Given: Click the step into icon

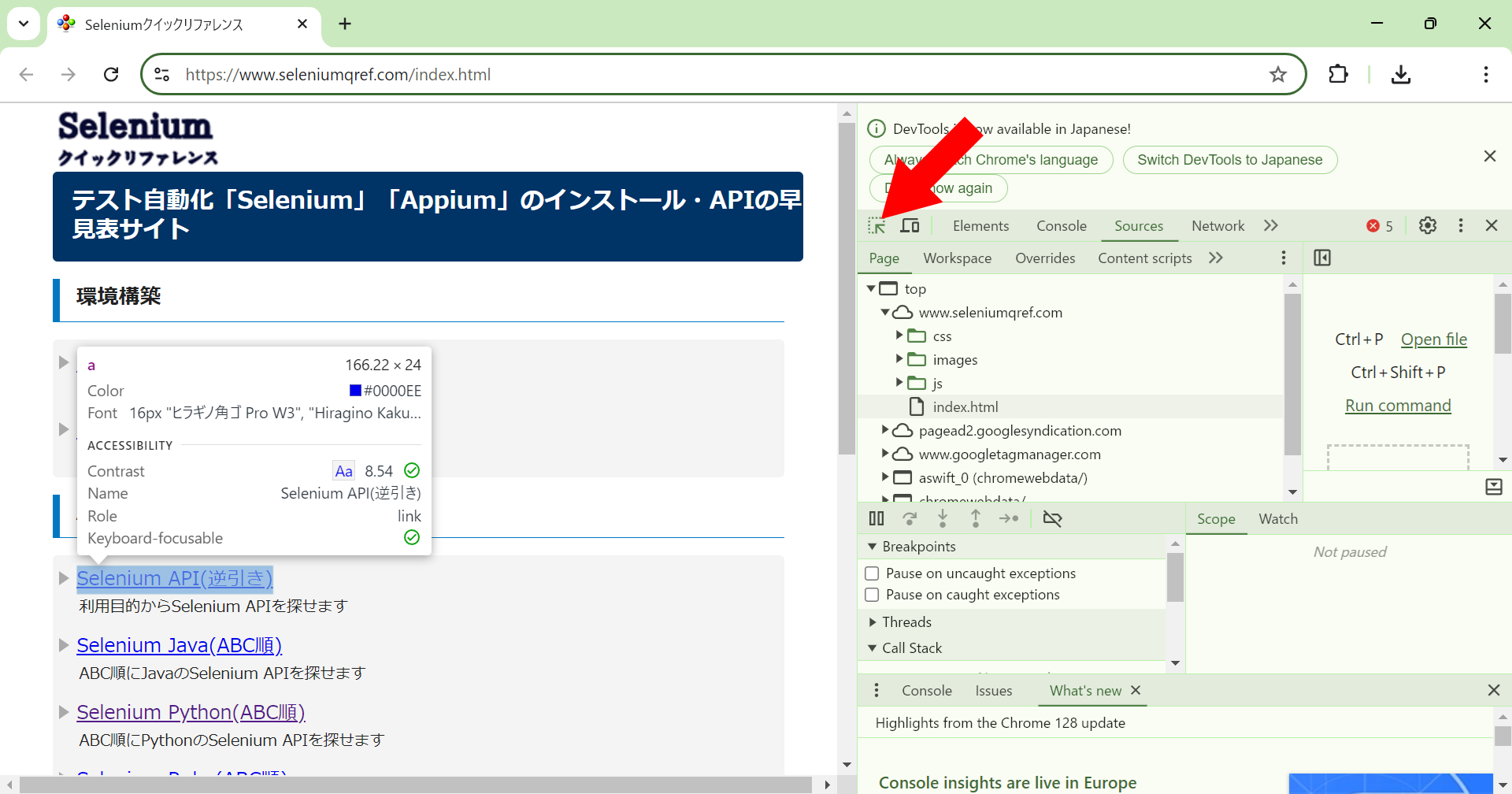Looking at the screenshot, I should pyautogui.click(x=943, y=518).
